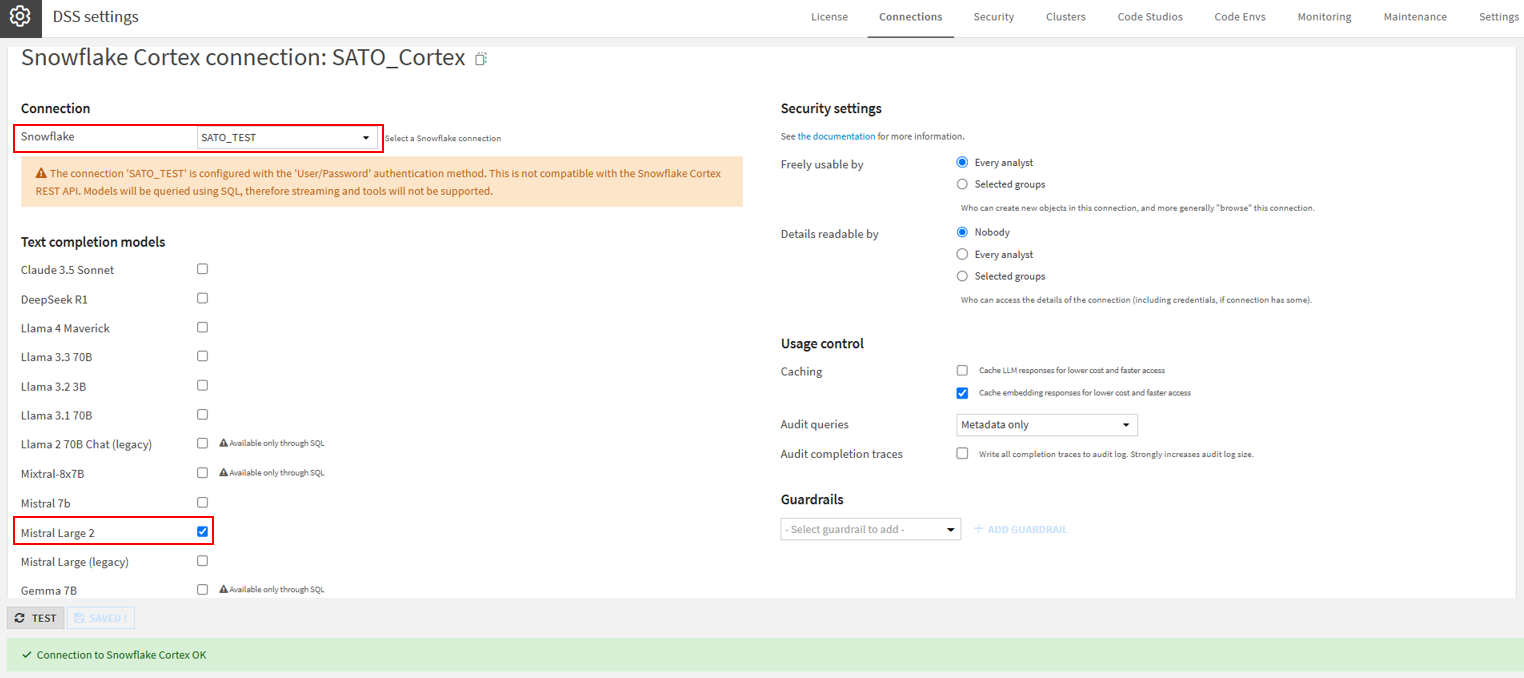Viewport: 1524px width, 678px height.
Task: Check the Mistral 7b checkbox
Action: click(x=202, y=502)
